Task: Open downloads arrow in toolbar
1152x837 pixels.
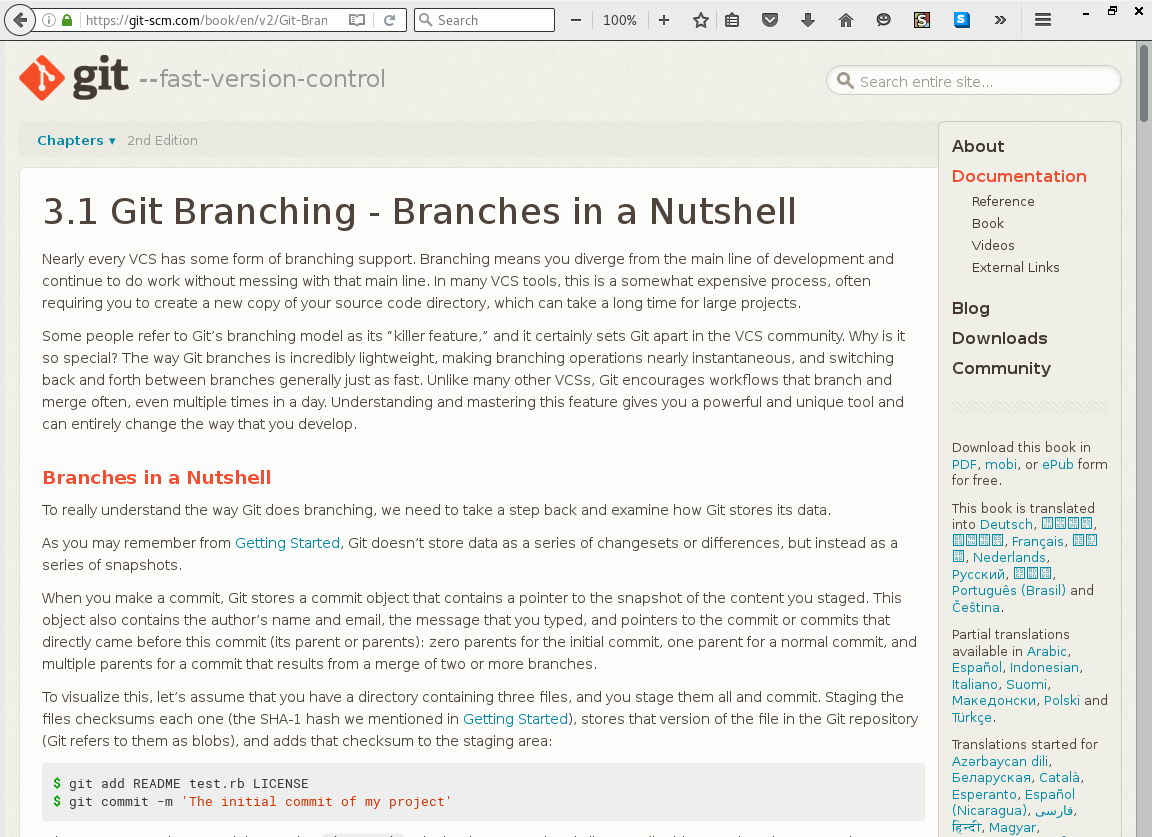Action: point(808,20)
